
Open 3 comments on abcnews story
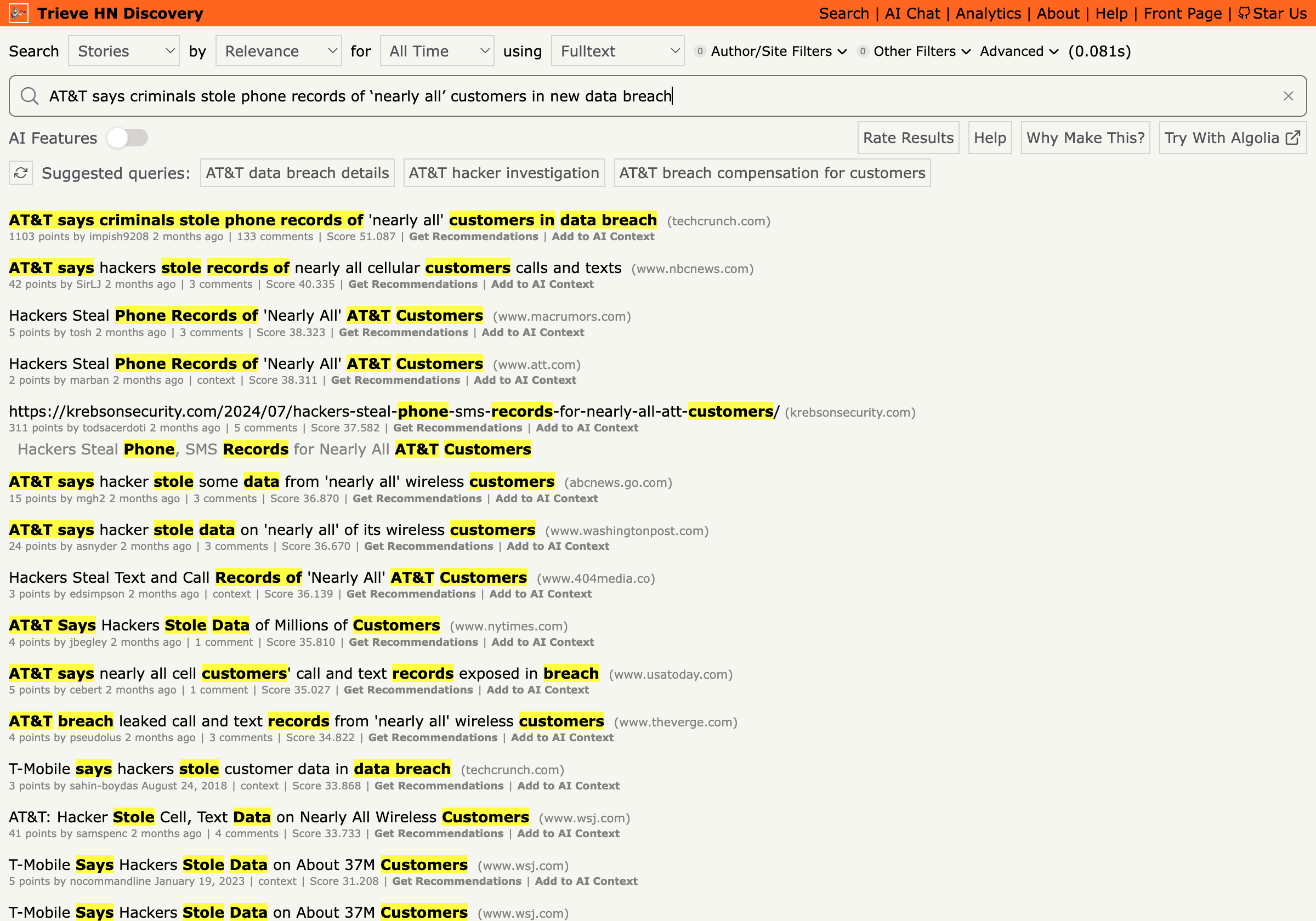(225, 498)
